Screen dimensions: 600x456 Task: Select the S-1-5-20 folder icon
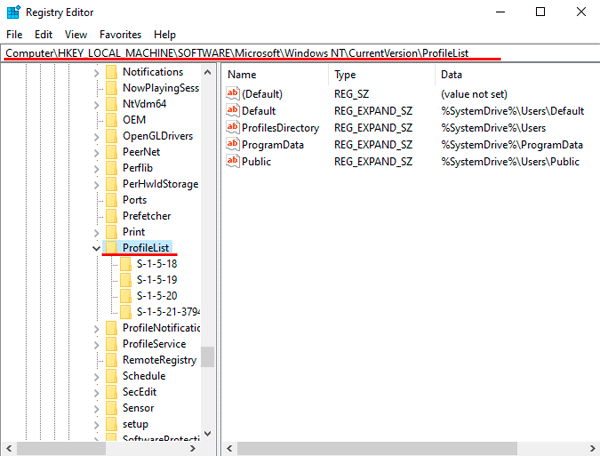click(x=126, y=296)
